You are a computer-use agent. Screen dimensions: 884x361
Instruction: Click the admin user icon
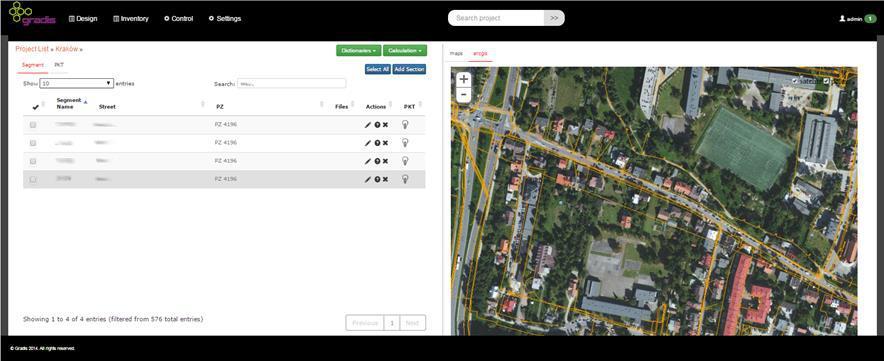coord(842,19)
